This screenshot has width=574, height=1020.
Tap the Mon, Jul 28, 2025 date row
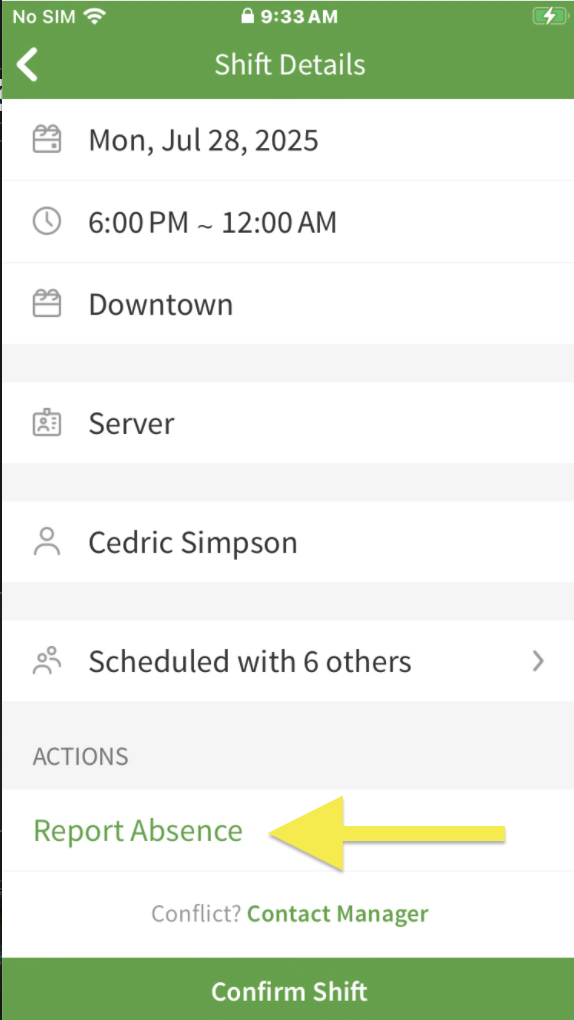pos(288,139)
